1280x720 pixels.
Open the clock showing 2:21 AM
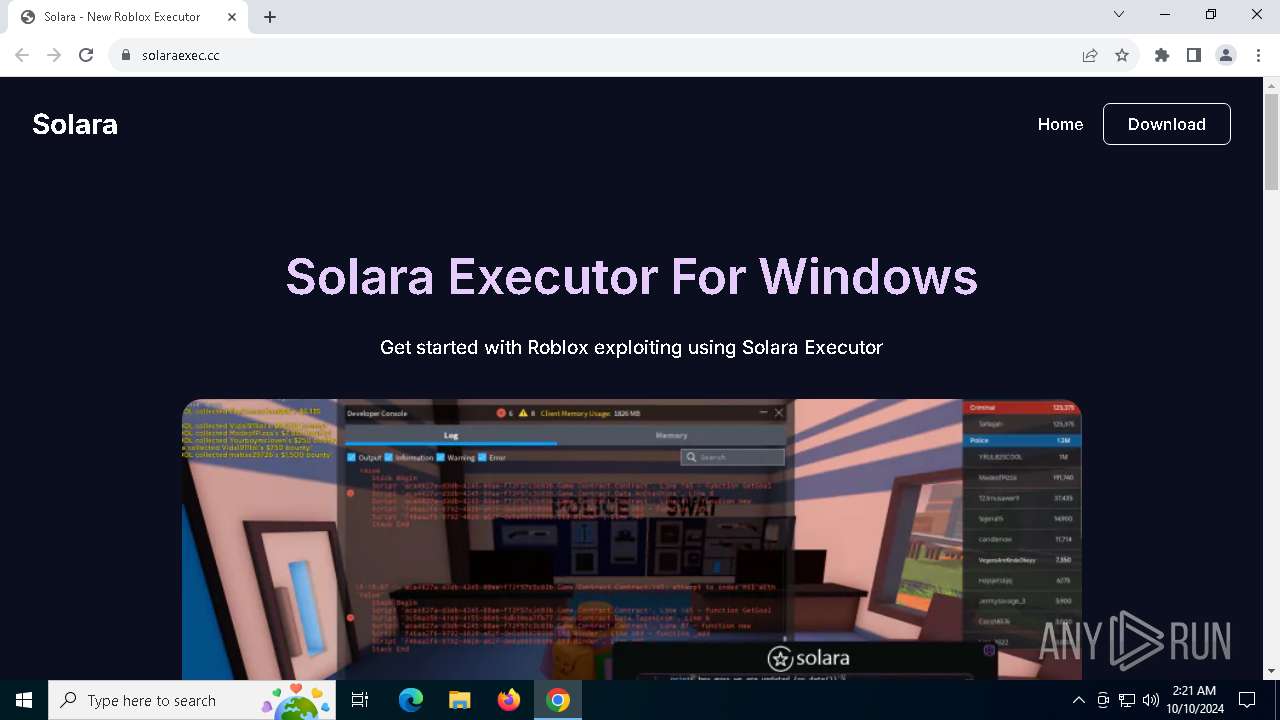[1194, 700]
